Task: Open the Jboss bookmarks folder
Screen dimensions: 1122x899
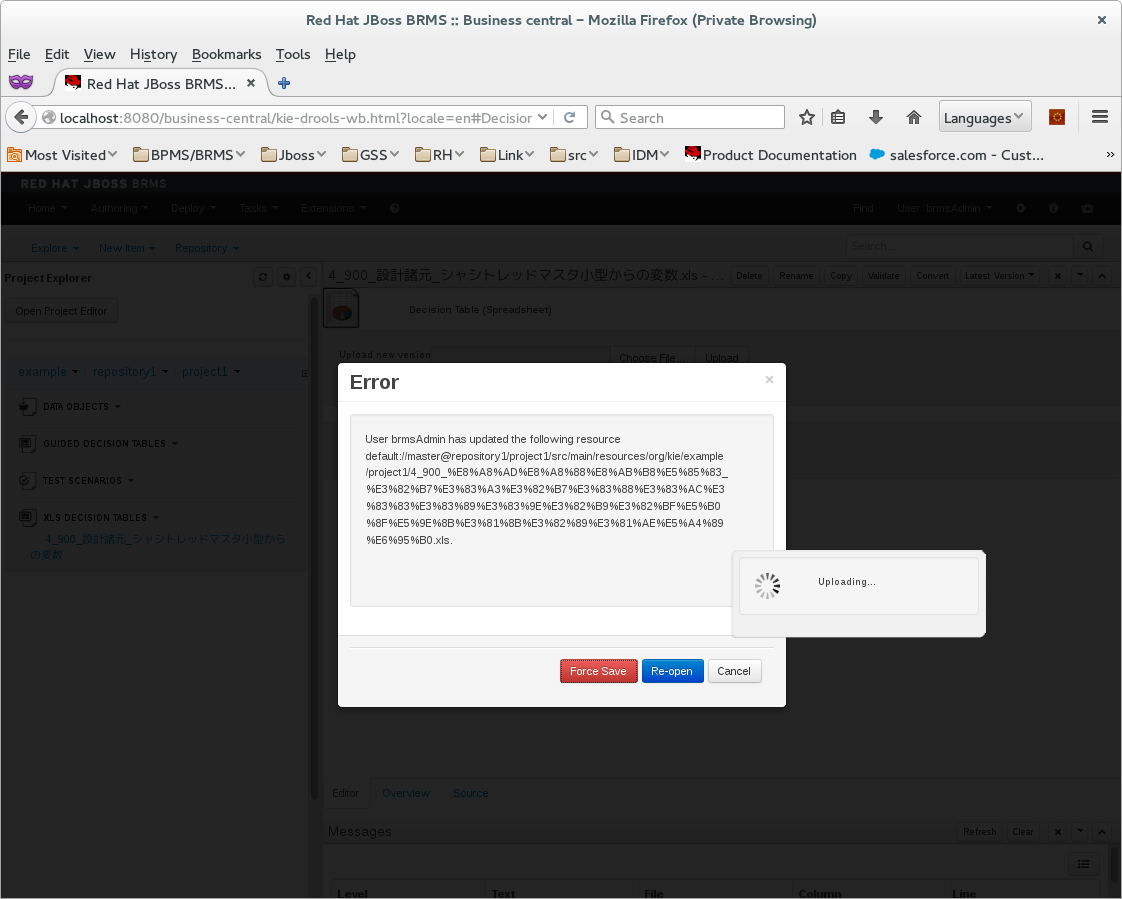Action: coord(293,155)
